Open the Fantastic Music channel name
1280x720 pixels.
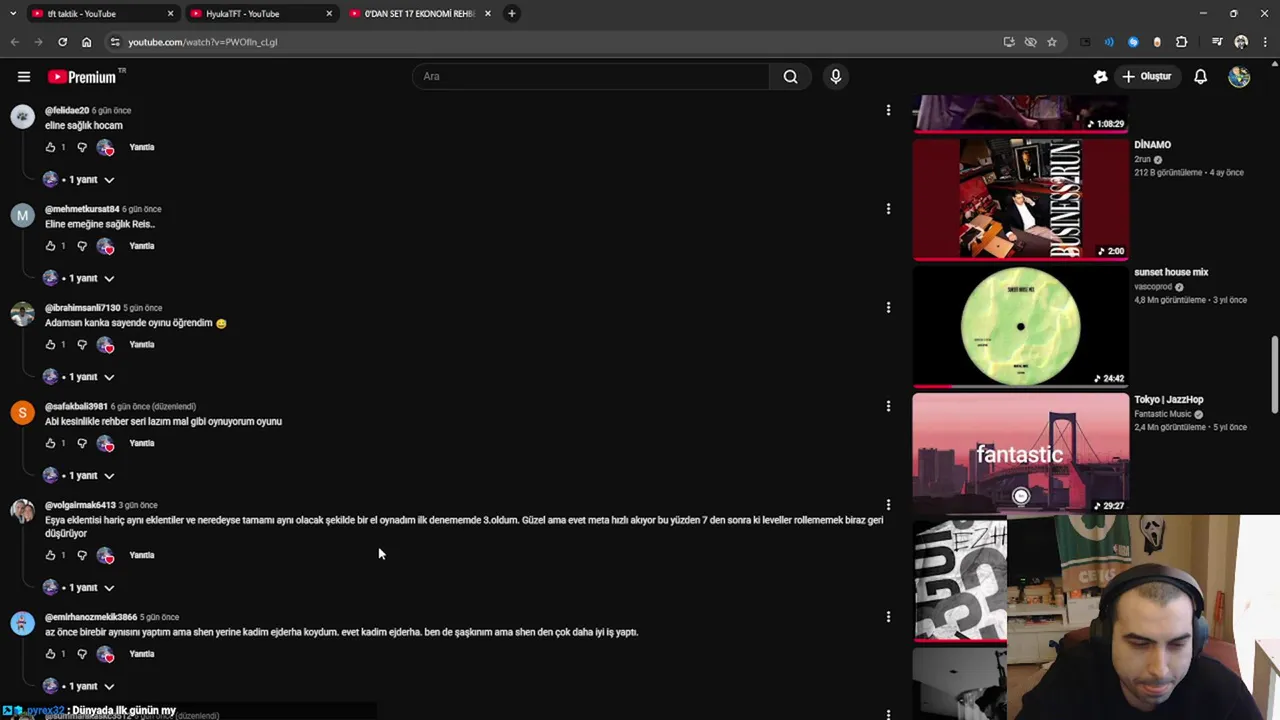click(x=1163, y=414)
